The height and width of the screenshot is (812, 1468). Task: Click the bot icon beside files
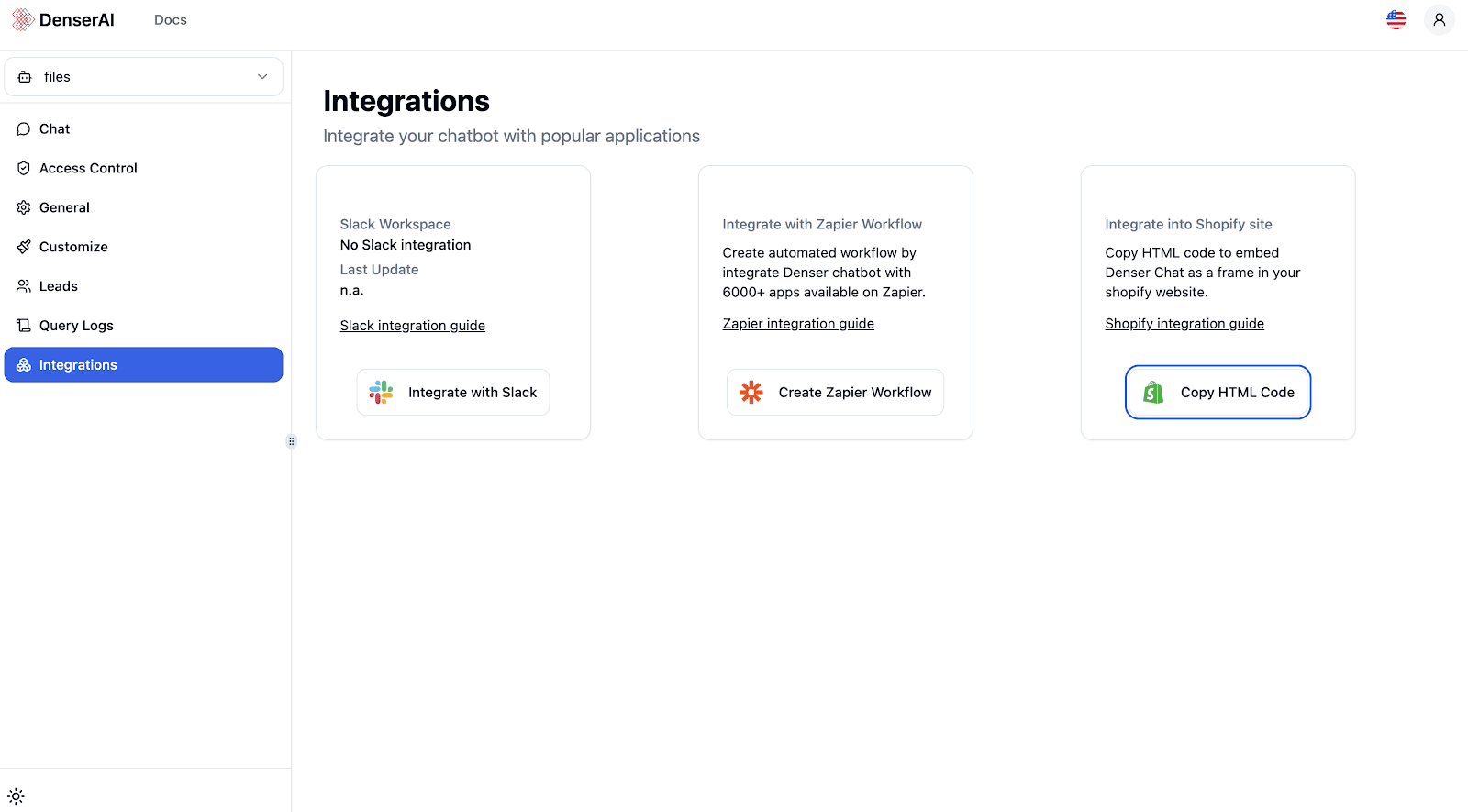[25, 77]
